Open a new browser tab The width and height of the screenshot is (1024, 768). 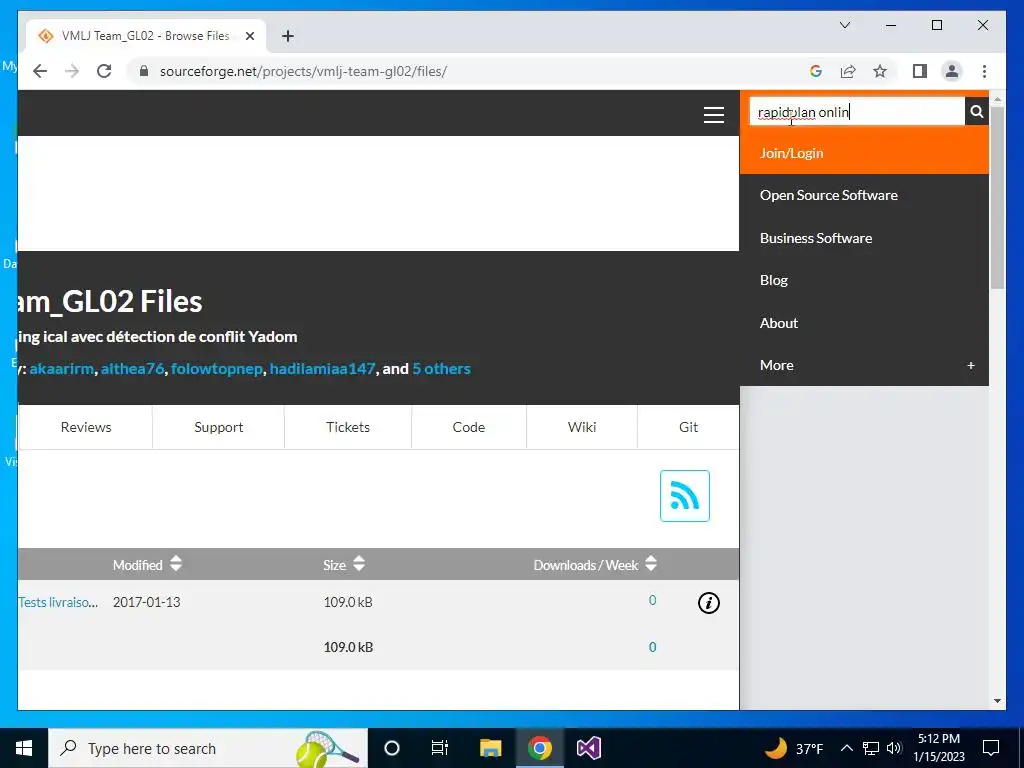tap(287, 36)
